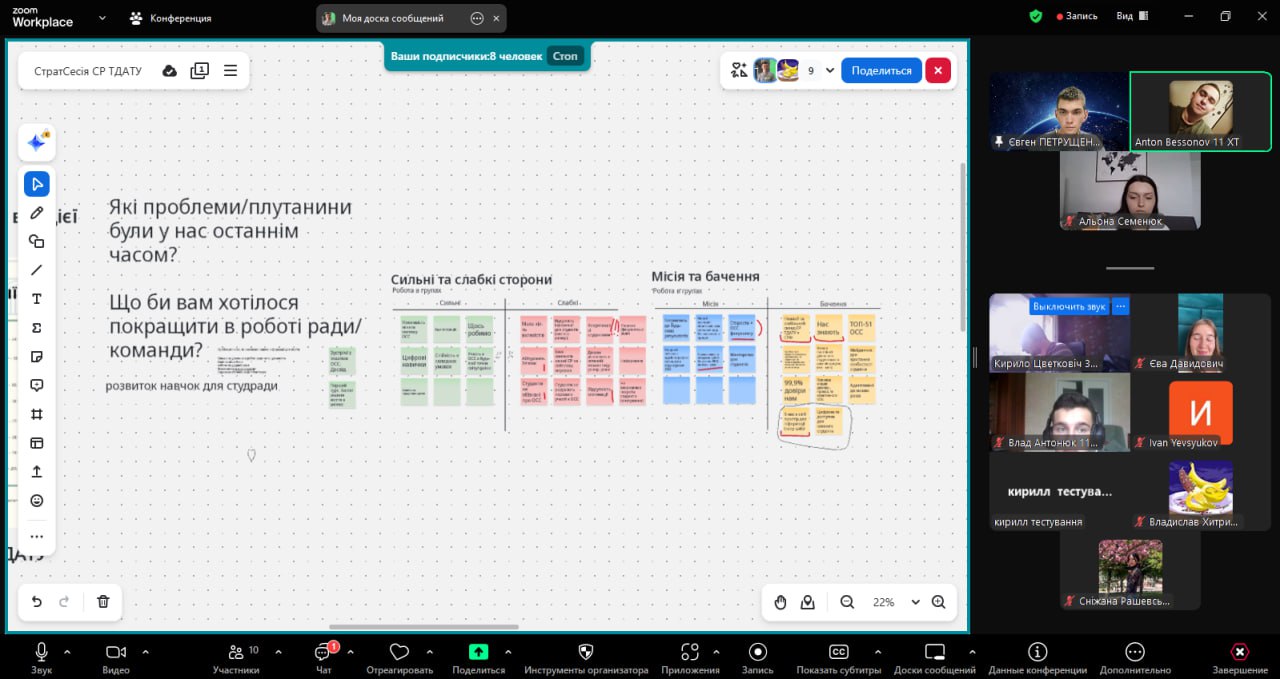Open the whiteboard pages panel
1280x679 pixels.
coord(200,71)
